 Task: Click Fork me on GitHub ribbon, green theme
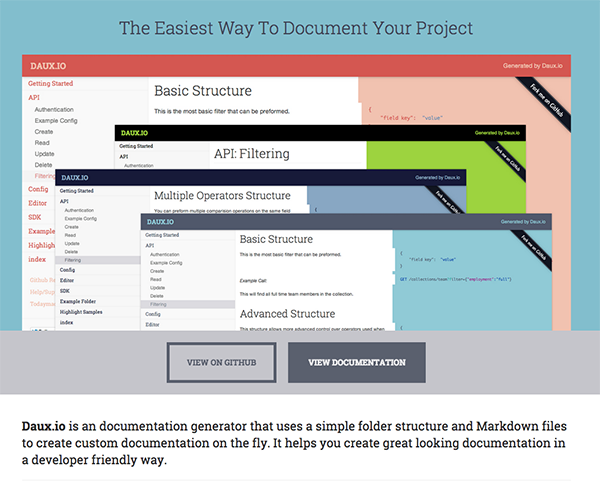507,159
